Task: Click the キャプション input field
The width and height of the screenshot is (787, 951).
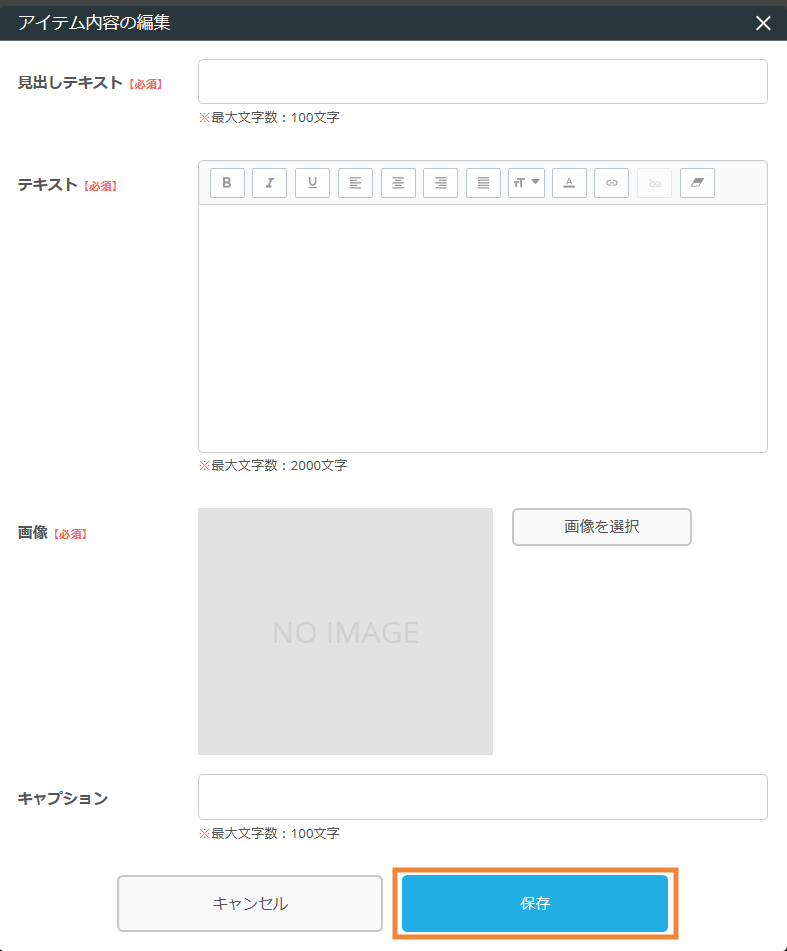Action: coord(483,797)
